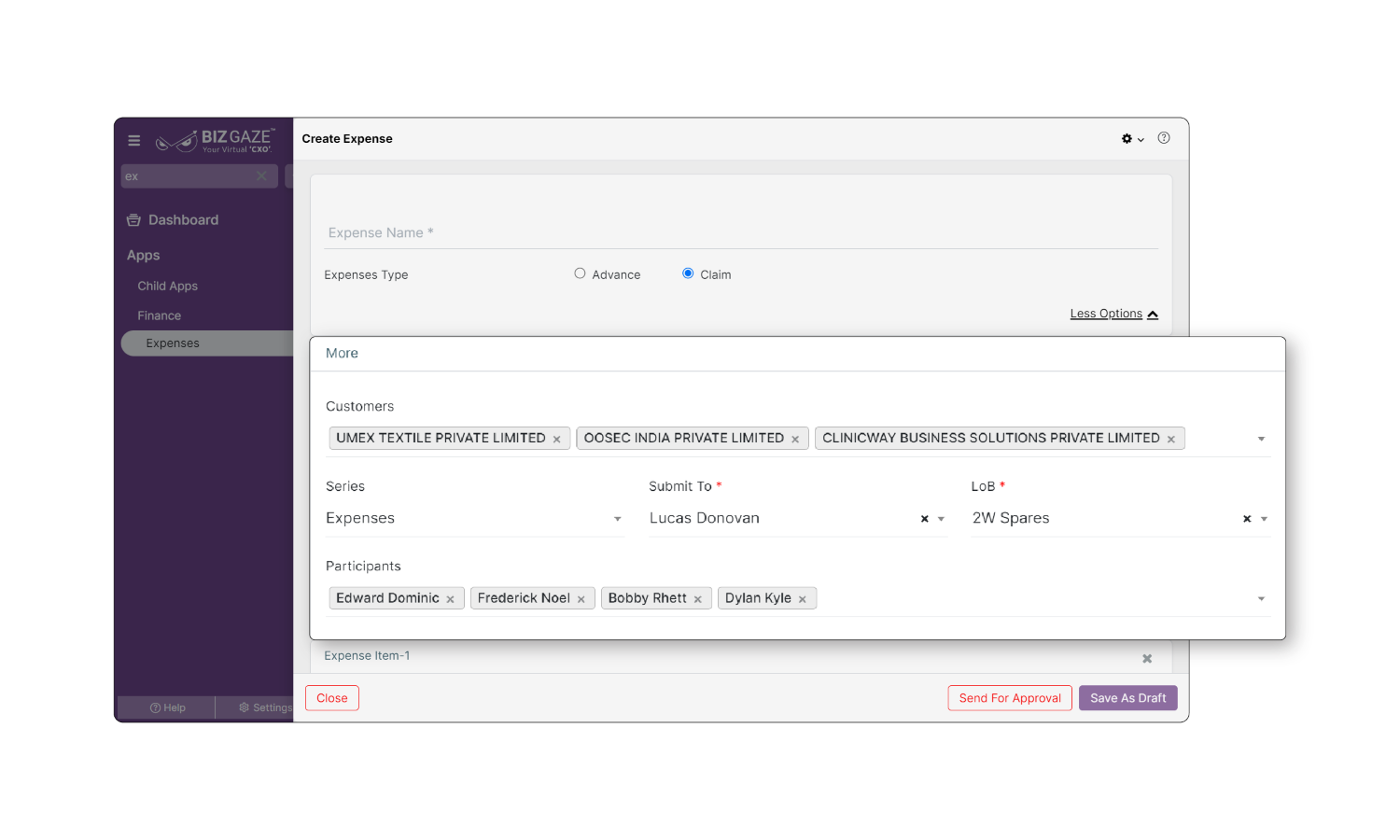1400x840 pixels.
Task: Select the Claim expense type
Action: point(688,273)
